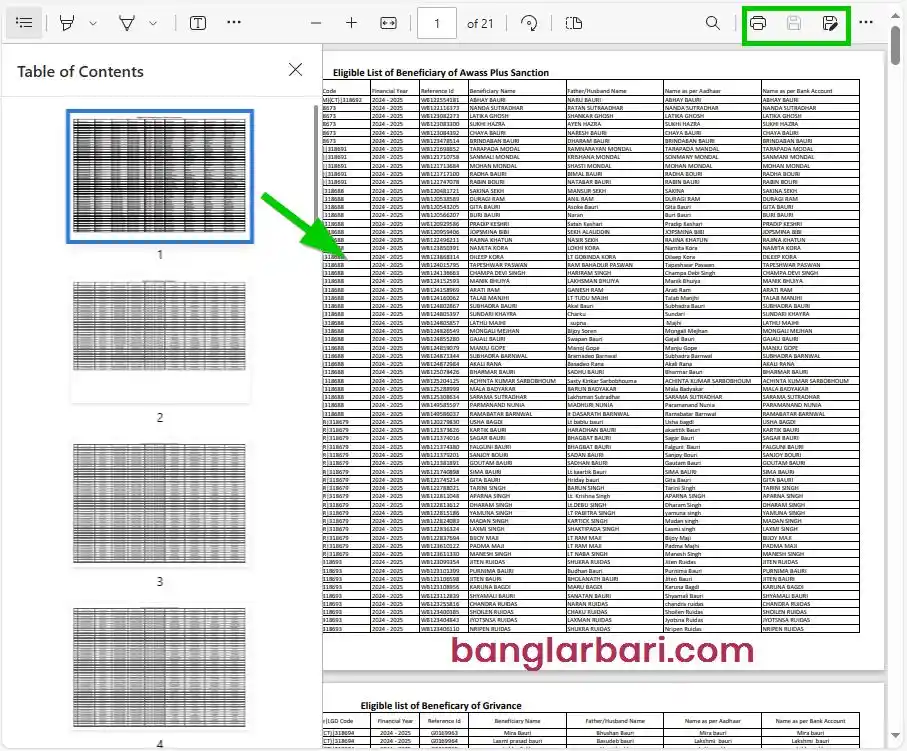The width and height of the screenshot is (907, 751).
Task: Save the PDF with edits
Action: (x=795, y=22)
